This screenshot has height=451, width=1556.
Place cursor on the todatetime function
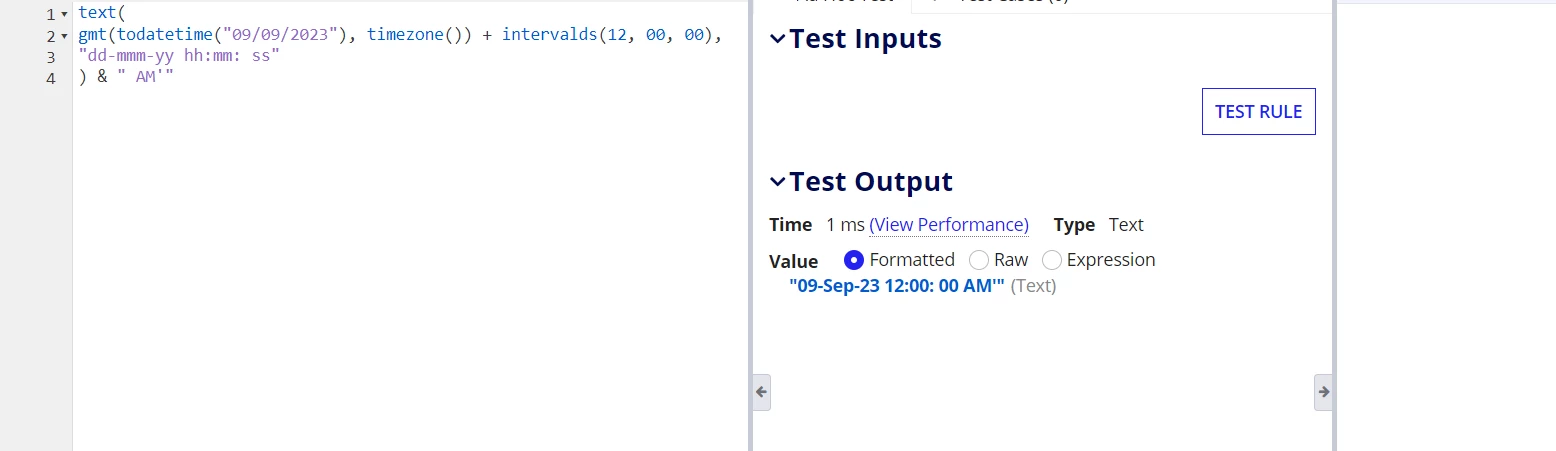(x=166, y=35)
